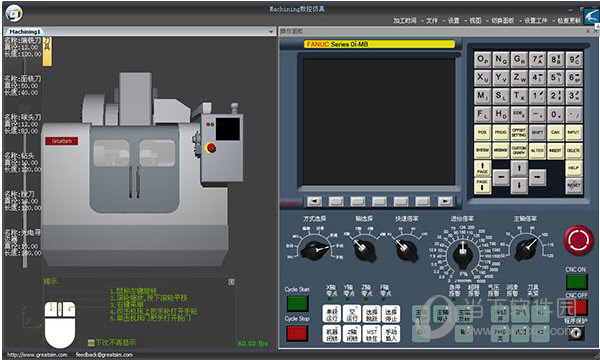Click the CUSTOM GRAPH key
Screen dimensions: 600x360
(x=519, y=150)
